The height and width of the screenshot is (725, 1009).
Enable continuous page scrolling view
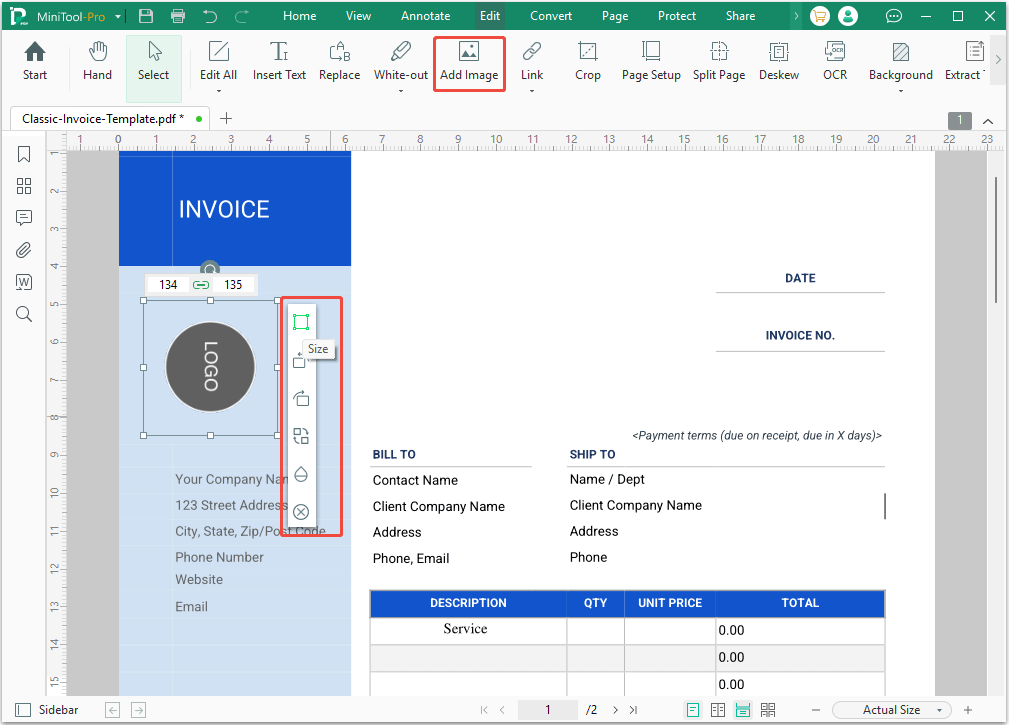coord(743,709)
